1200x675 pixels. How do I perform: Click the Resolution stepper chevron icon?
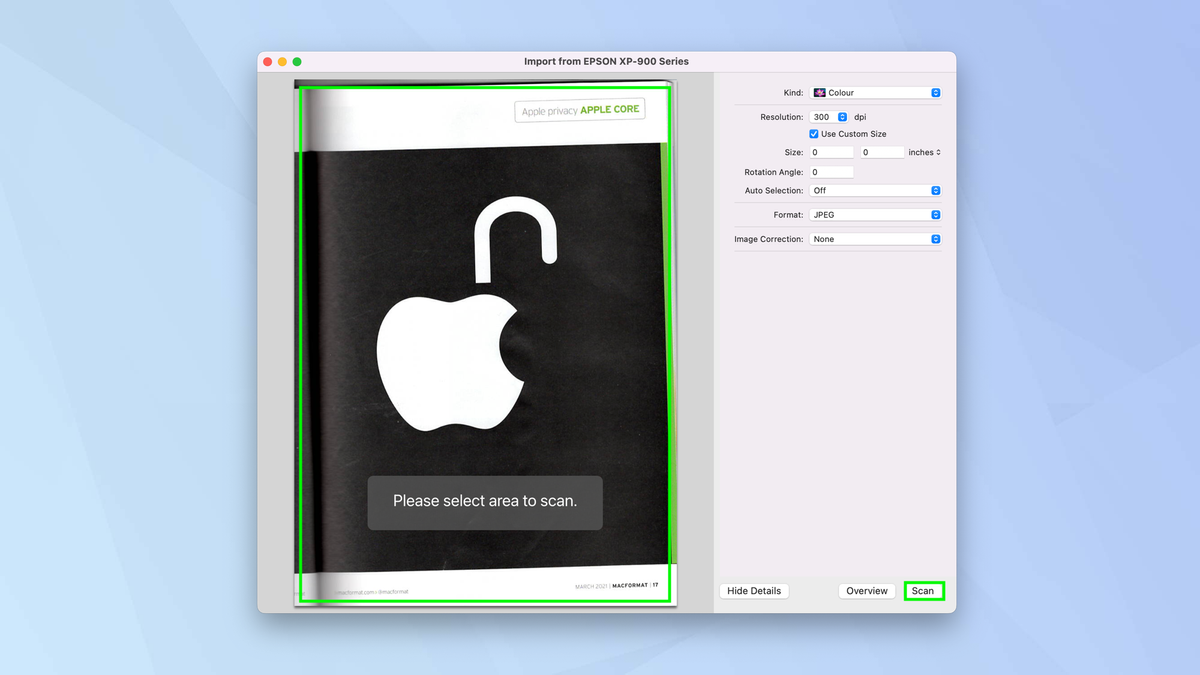click(x=843, y=116)
